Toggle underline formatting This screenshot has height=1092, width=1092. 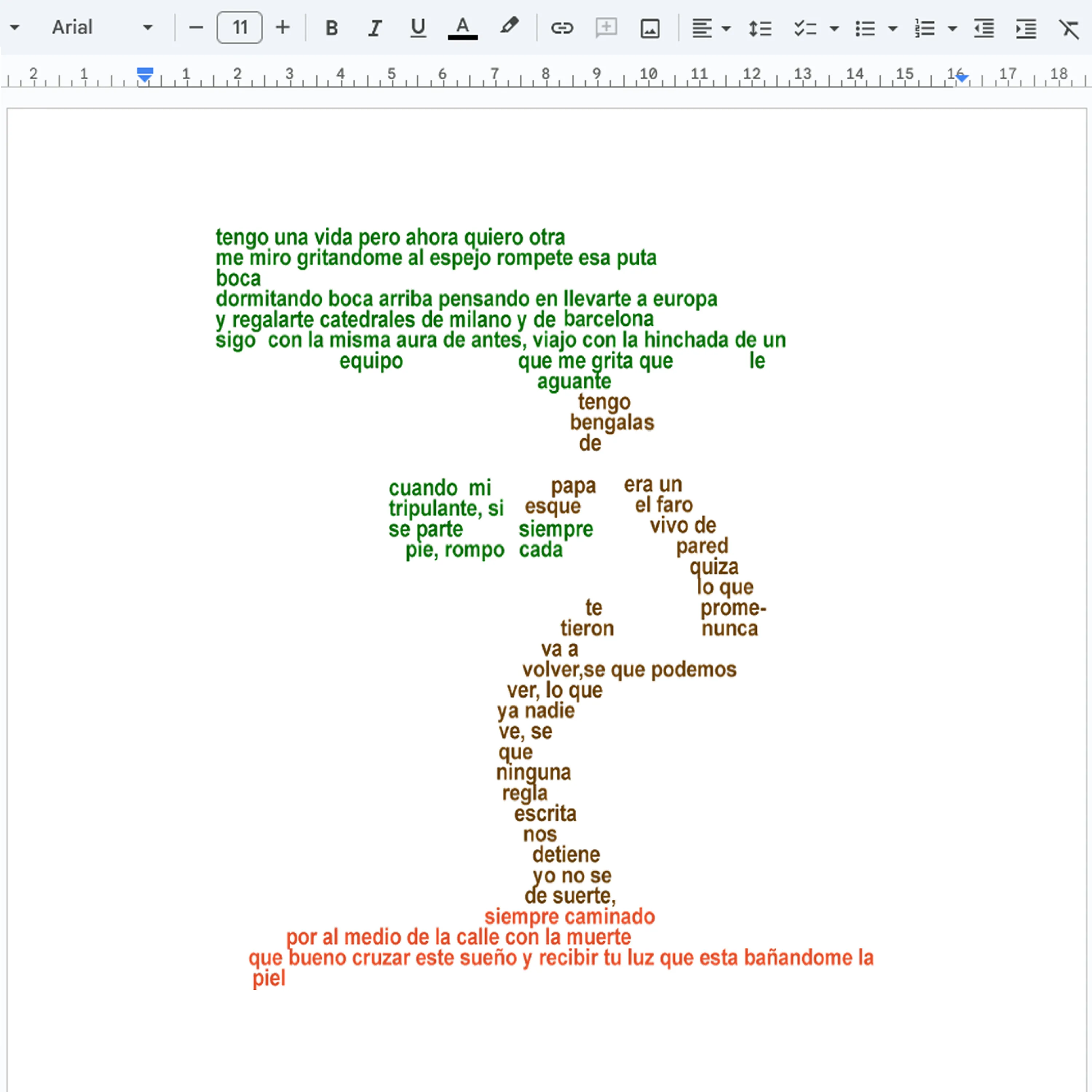[418, 28]
